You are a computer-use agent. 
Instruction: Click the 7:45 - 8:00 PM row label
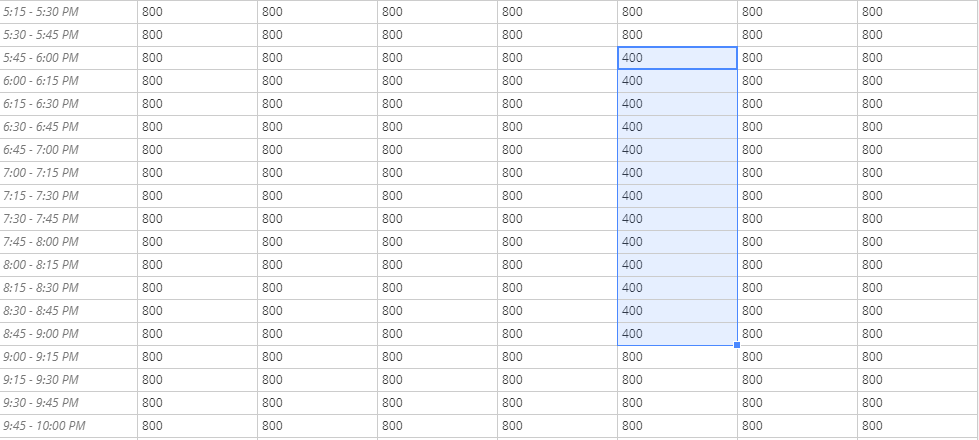(x=41, y=242)
